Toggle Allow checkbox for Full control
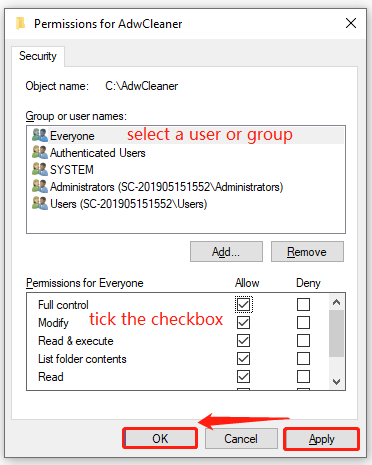 click(243, 304)
